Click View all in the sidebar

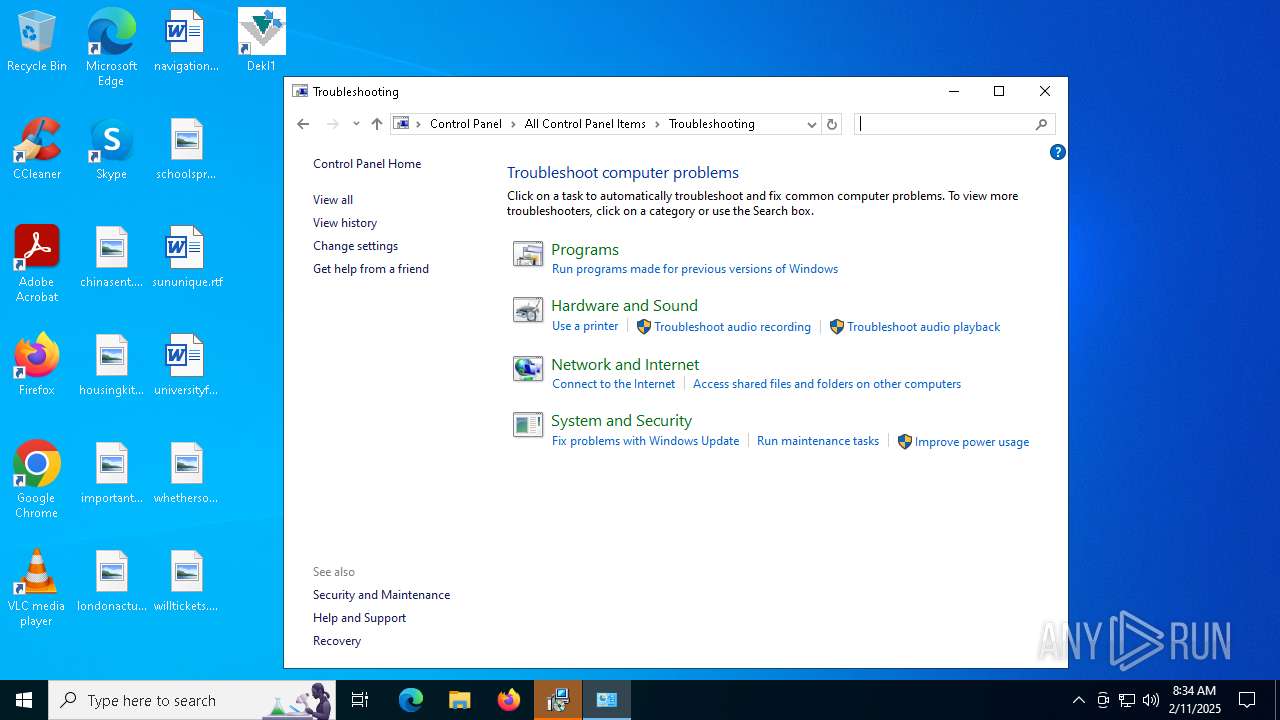pyautogui.click(x=333, y=200)
